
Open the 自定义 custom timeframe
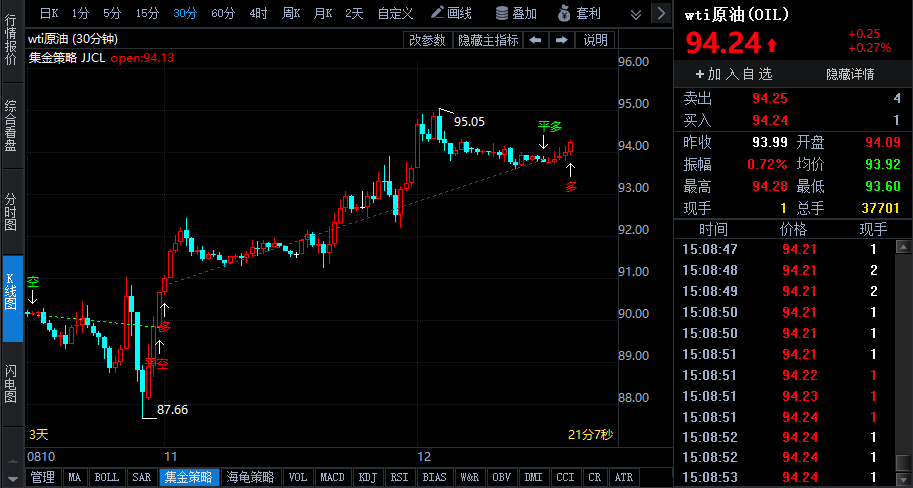(395, 13)
